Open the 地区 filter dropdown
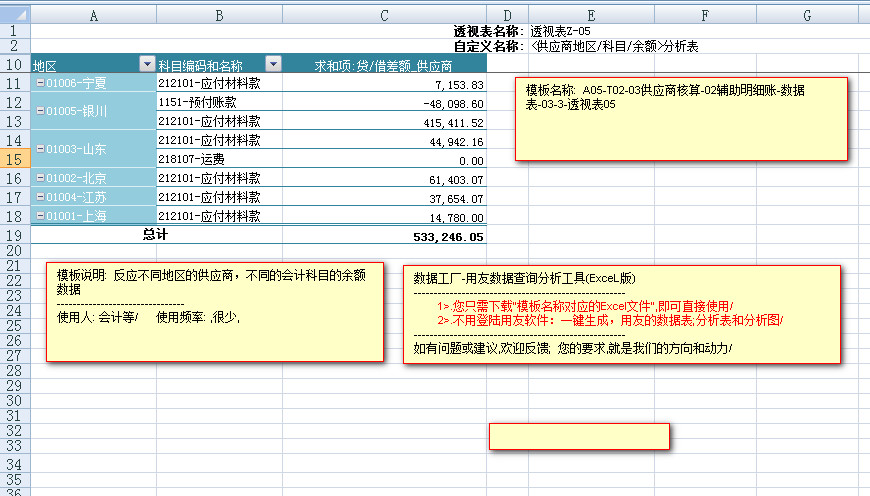 pos(147,64)
